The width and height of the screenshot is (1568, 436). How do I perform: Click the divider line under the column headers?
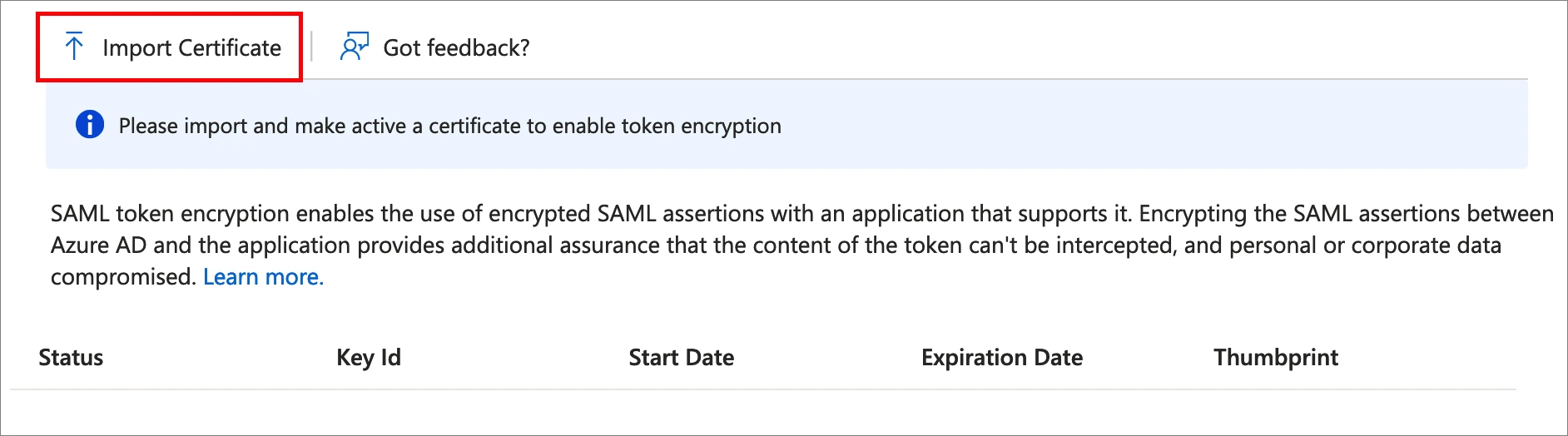pyautogui.click(x=763, y=389)
